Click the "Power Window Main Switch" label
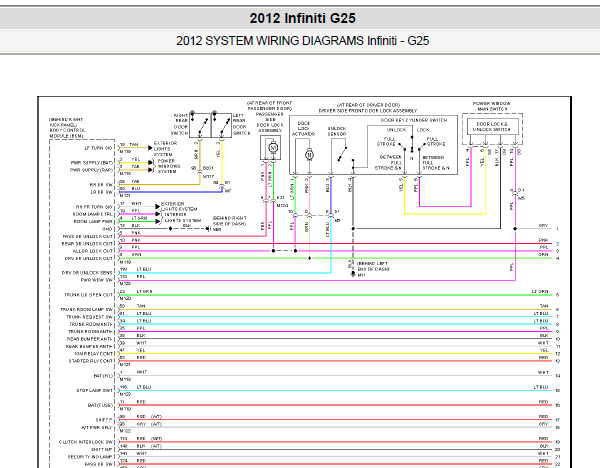This screenshot has height=468, width=600. click(x=492, y=106)
